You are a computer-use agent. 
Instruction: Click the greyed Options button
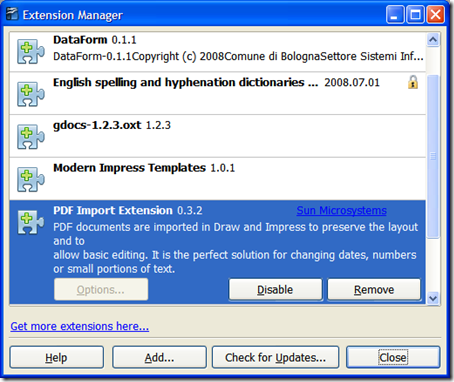[101, 290]
